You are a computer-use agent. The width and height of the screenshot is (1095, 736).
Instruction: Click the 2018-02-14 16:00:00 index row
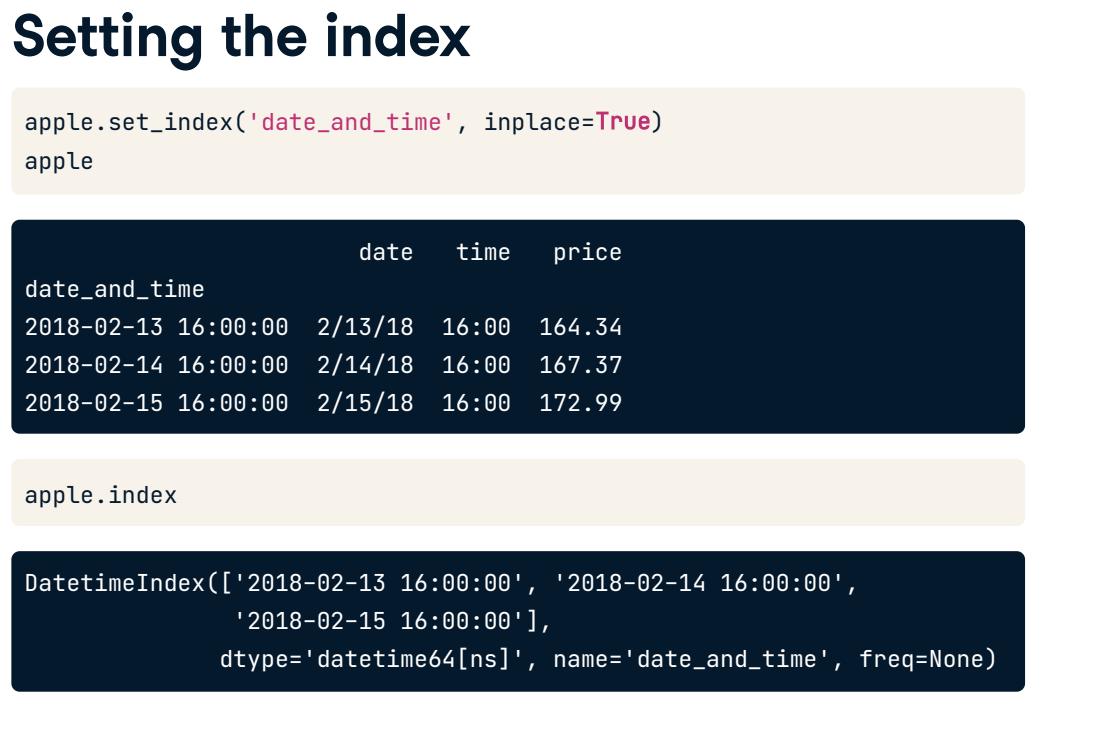pos(156,365)
